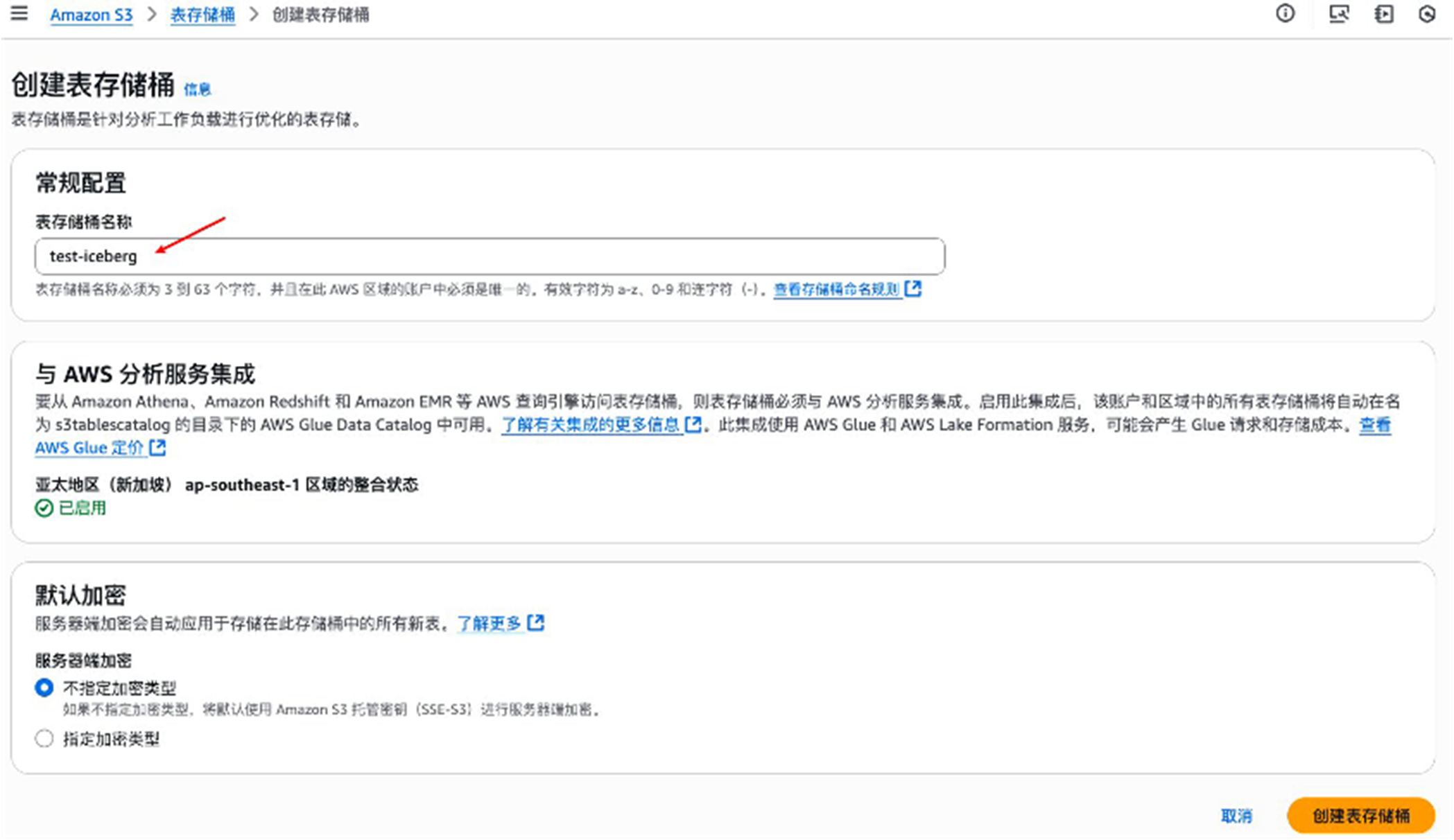Click the settings hexagon icon top right

1427,14
